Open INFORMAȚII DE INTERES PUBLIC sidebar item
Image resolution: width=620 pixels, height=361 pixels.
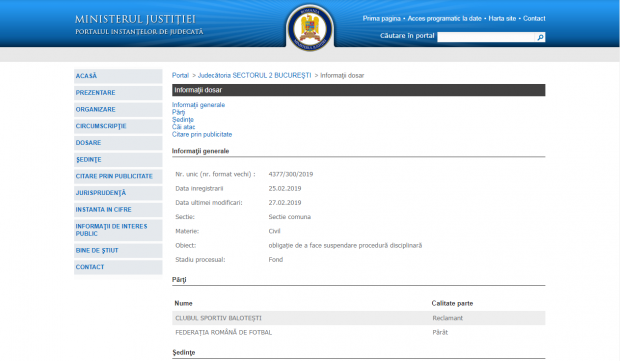(x=118, y=230)
